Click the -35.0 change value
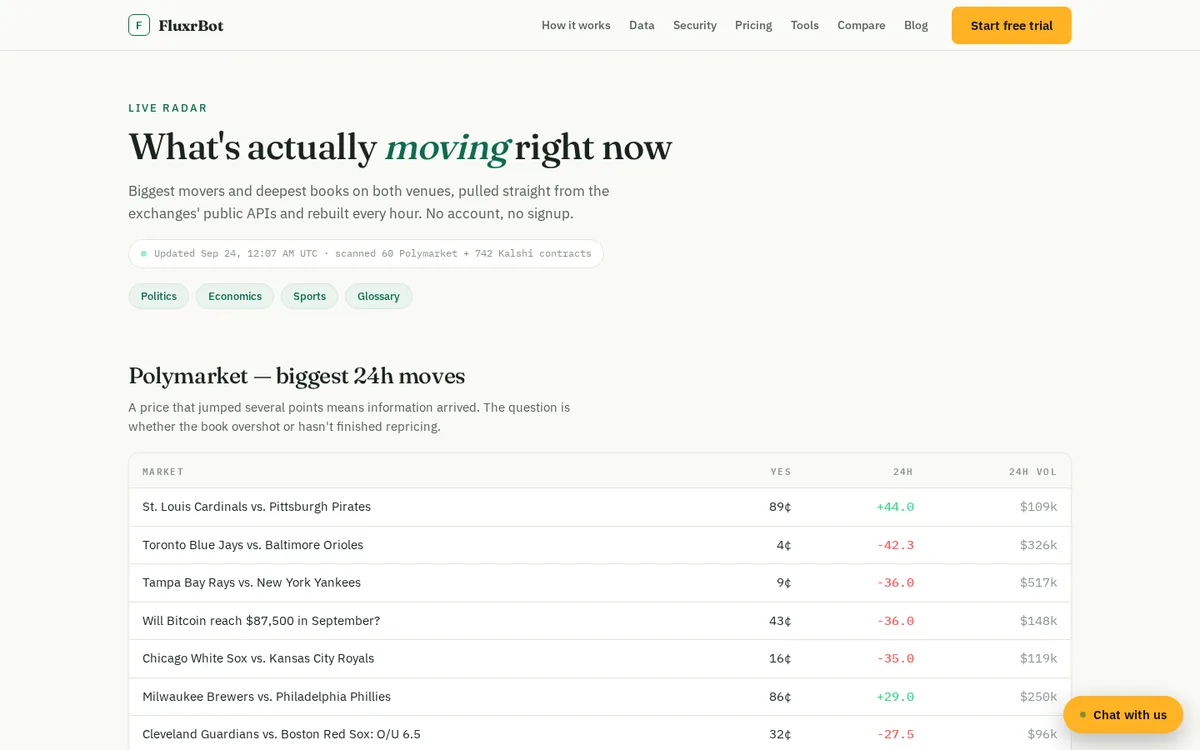 tap(895, 659)
